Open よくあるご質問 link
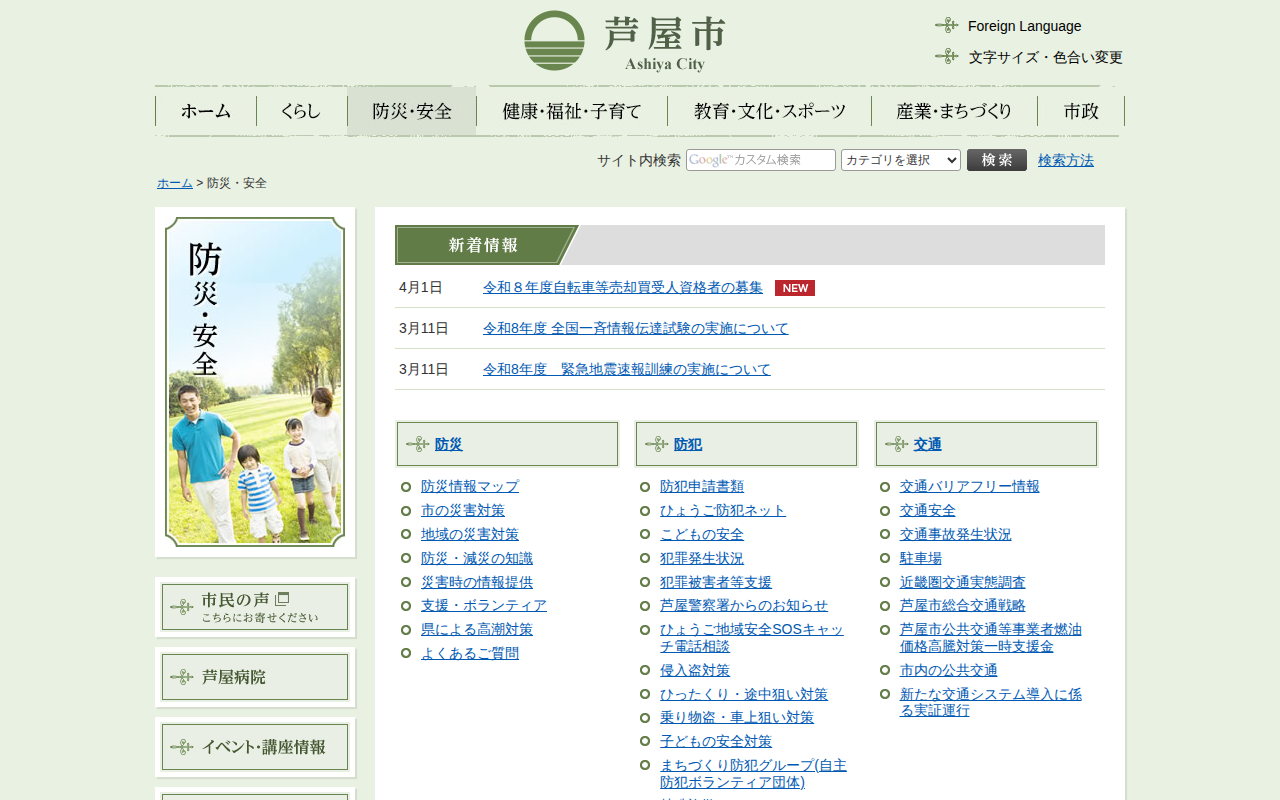The height and width of the screenshot is (800, 1280). coord(470,653)
